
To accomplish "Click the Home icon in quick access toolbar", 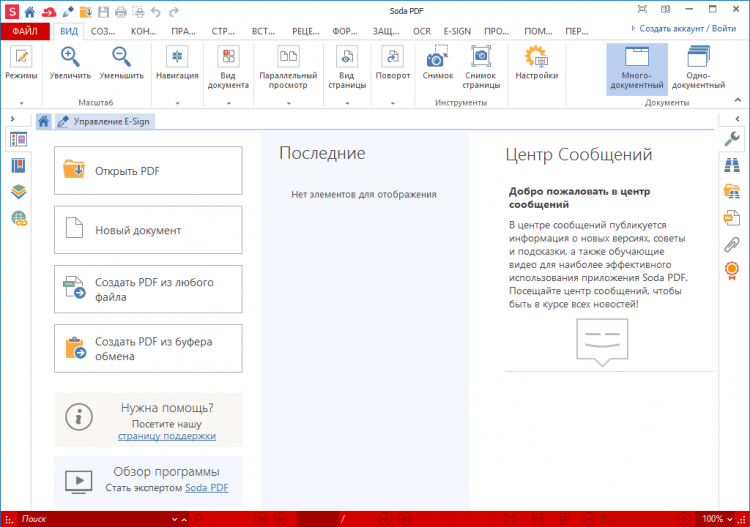I will 30,11.
